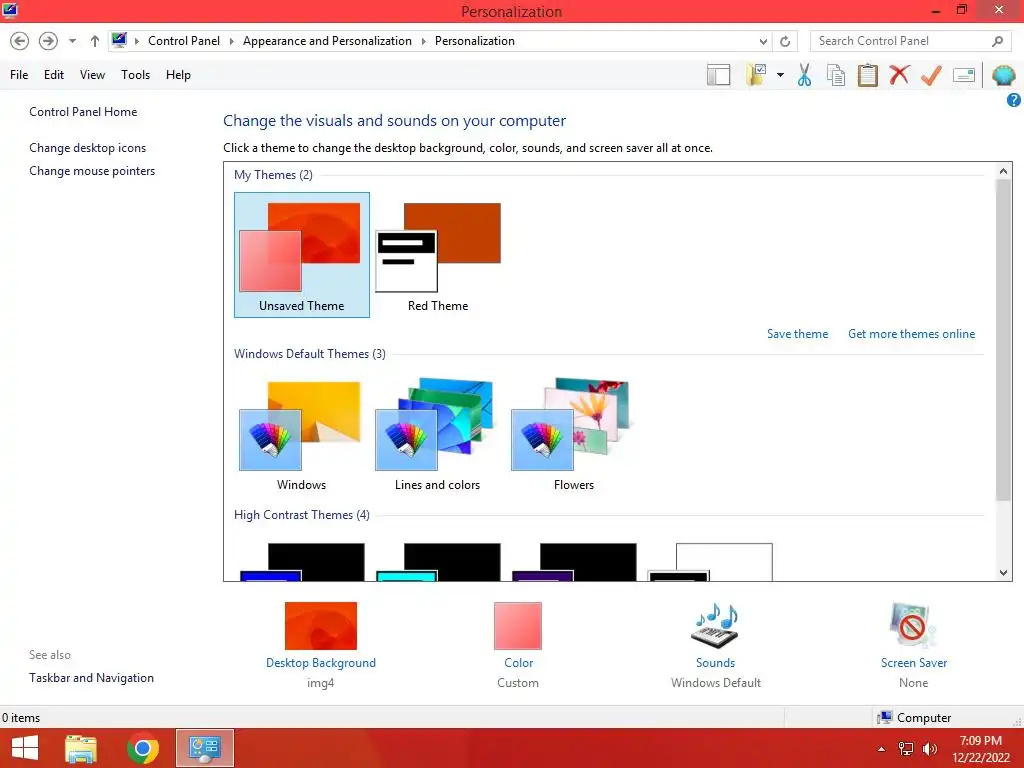The image size is (1024, 768).
Task: Open the pink Color swatch settings
Action: 518,626
